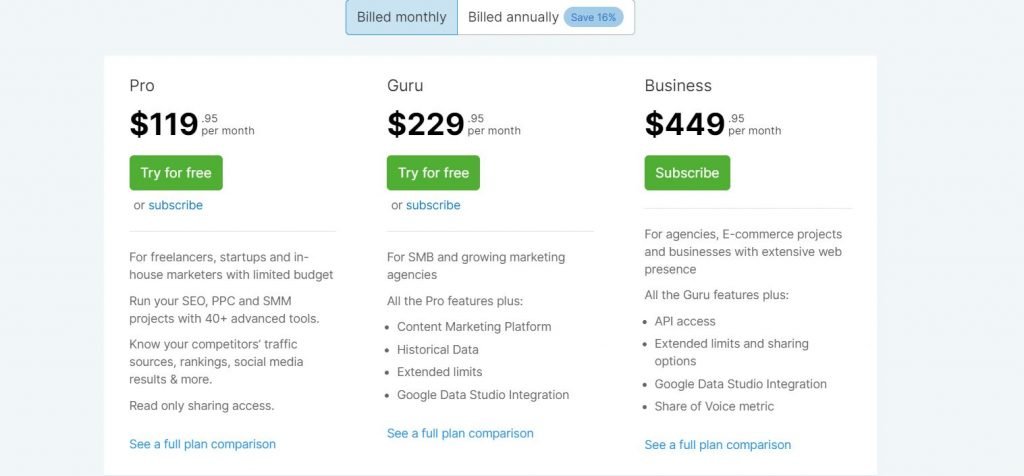Click API access feature item

tap(685, 321)
